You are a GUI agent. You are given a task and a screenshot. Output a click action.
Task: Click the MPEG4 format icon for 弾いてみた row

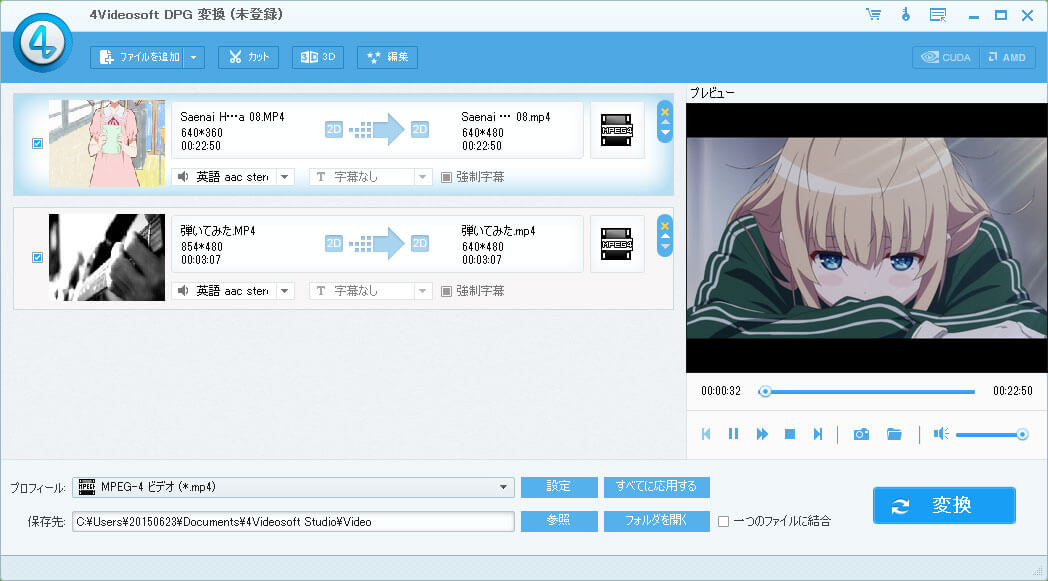(x=616, y=244)
